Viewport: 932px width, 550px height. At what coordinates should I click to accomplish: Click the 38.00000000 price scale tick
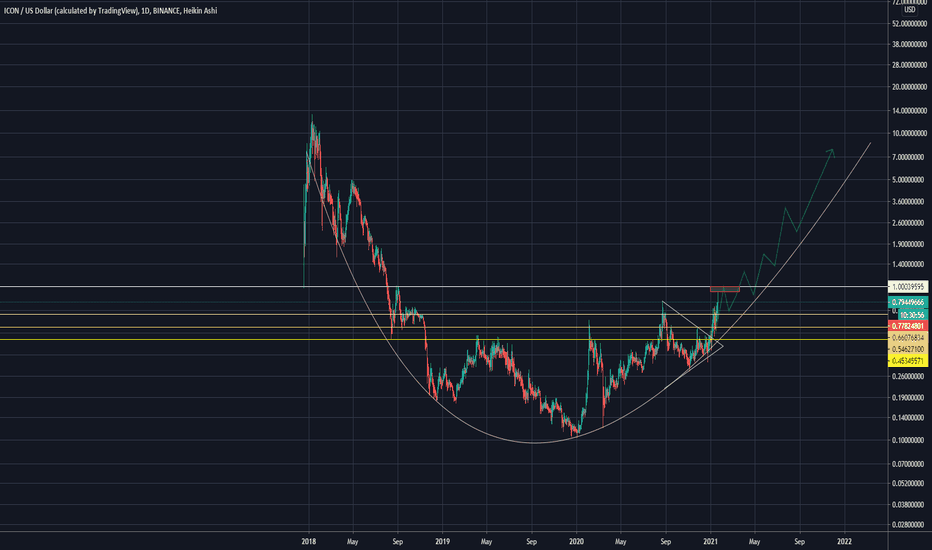click(x=909, y=44)
